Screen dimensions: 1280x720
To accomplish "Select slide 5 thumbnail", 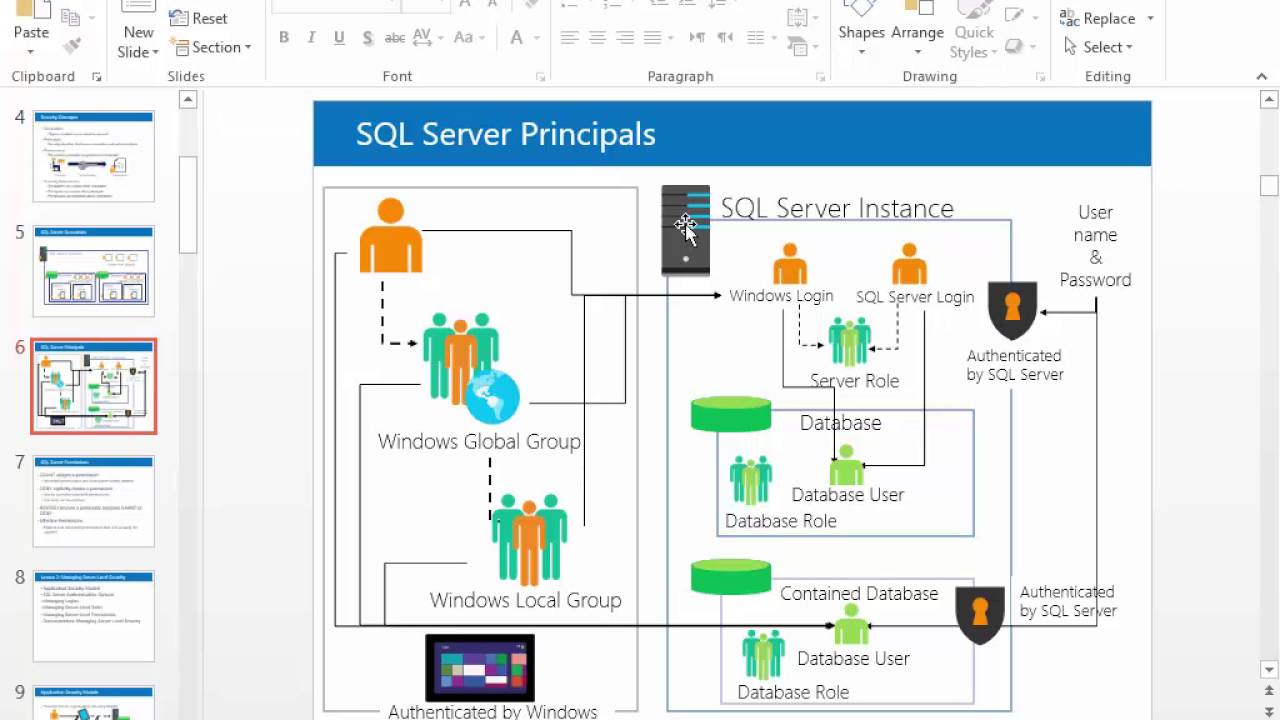I will [x=94, y=271].
